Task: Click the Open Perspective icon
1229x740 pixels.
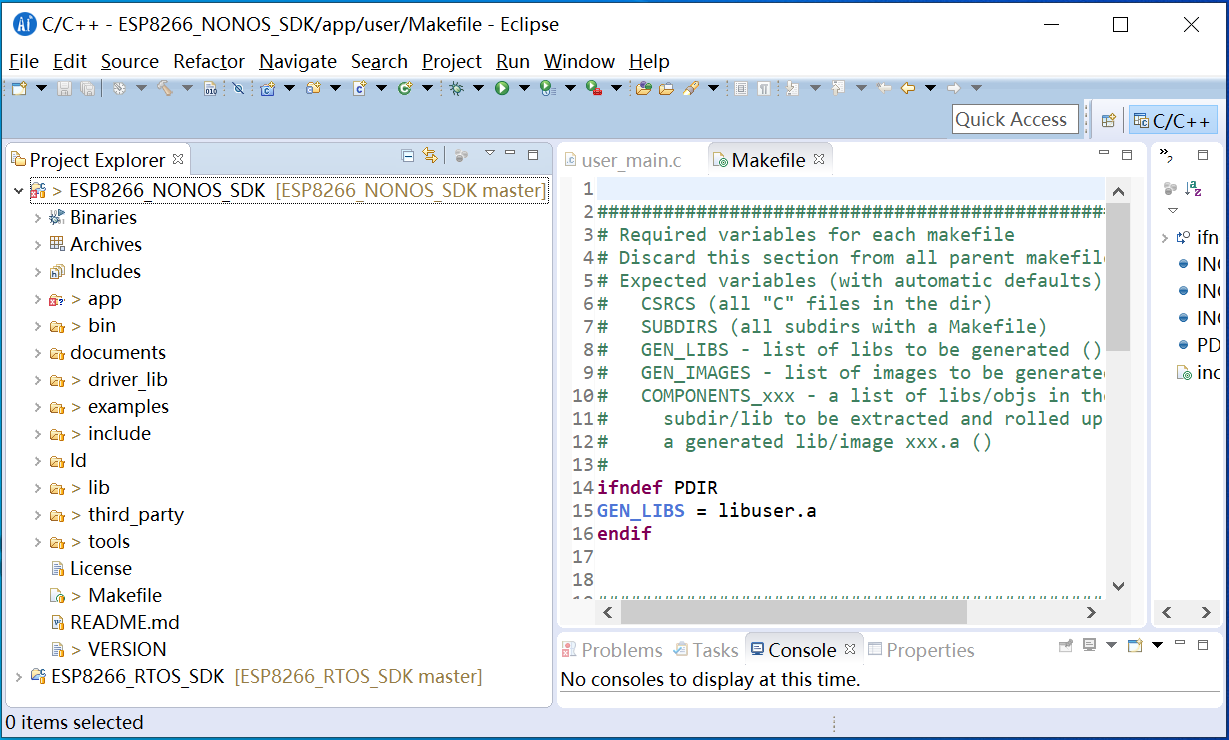Action: (1108, 120)
